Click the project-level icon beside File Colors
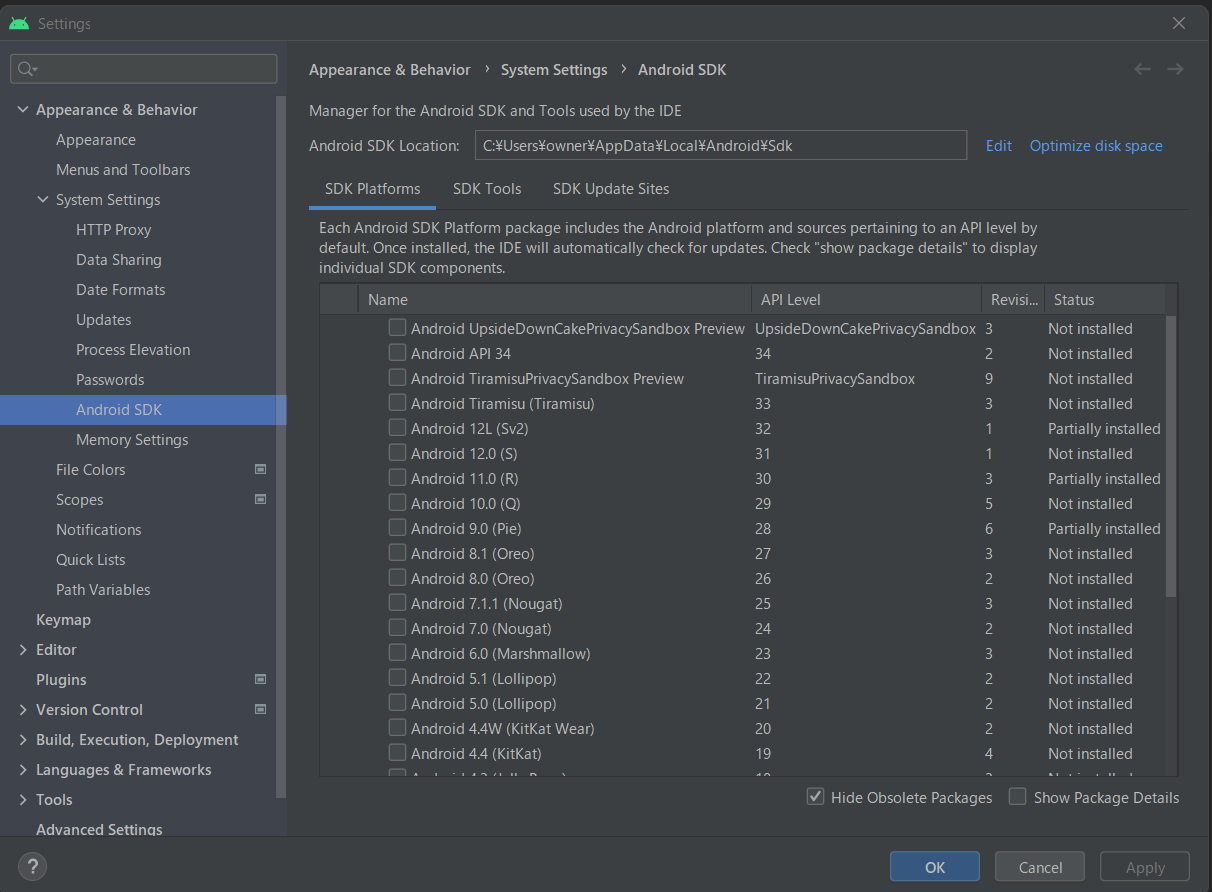This screenshot has height=892, width=1212. coord(260,469)
